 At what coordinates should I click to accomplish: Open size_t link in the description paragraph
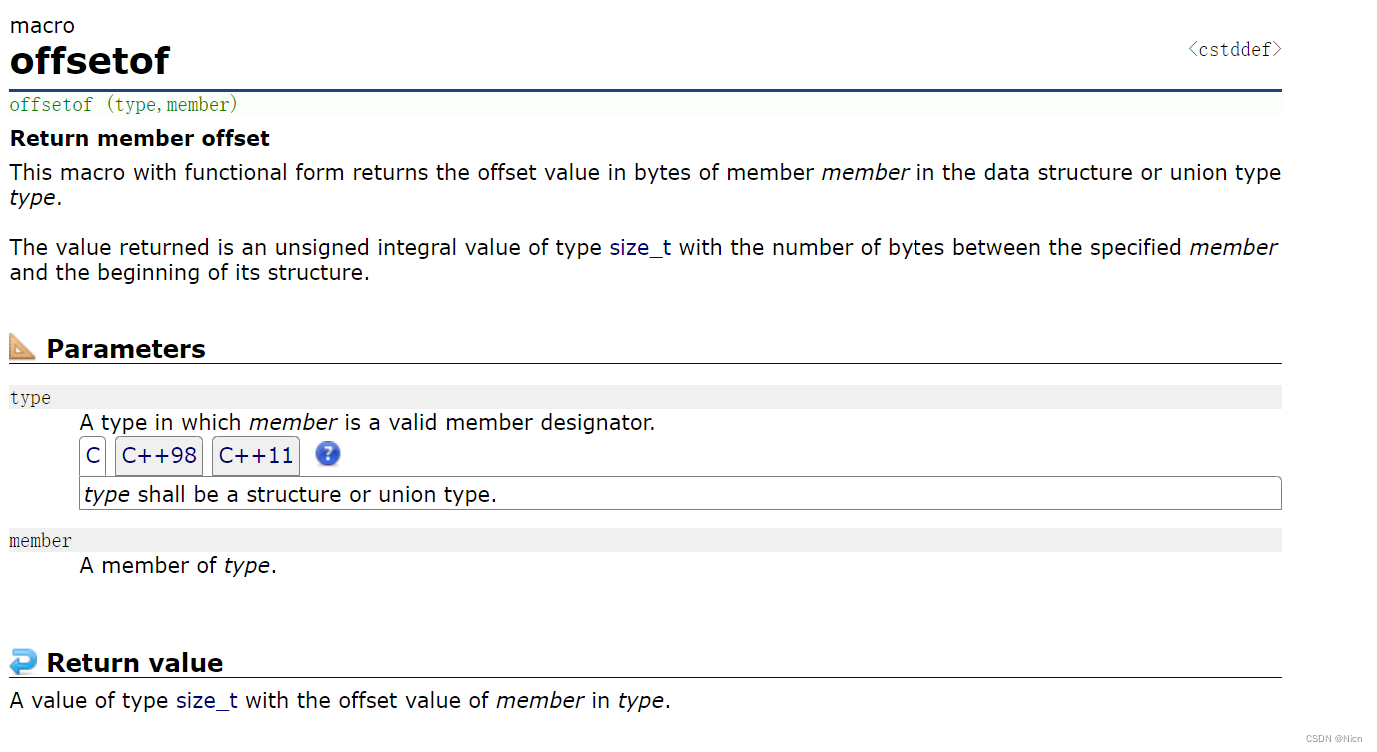641,247
